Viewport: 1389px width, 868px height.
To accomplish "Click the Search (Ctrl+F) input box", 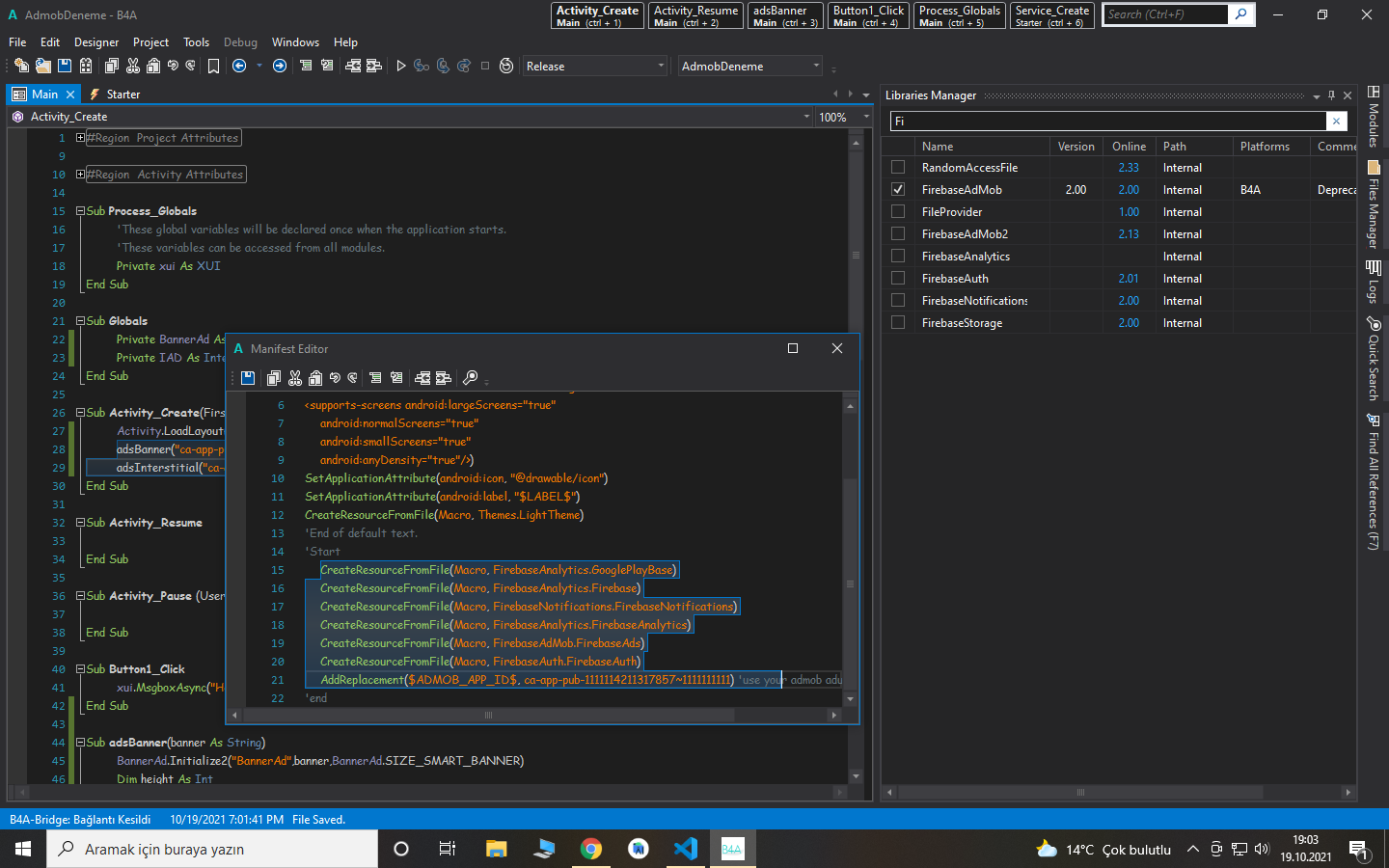I will (1165, 14).
